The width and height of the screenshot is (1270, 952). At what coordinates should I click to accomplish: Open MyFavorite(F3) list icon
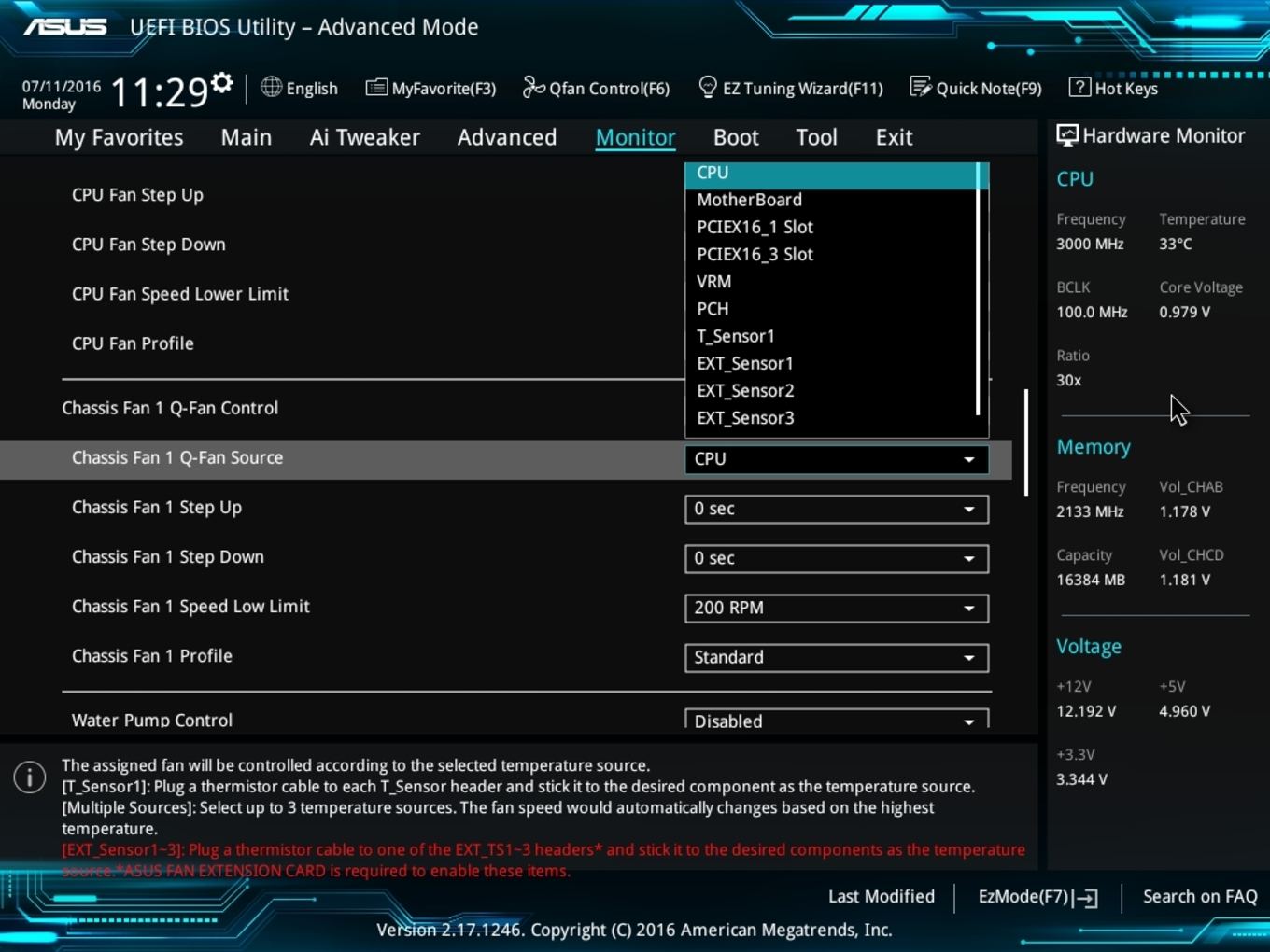point(376,88)
